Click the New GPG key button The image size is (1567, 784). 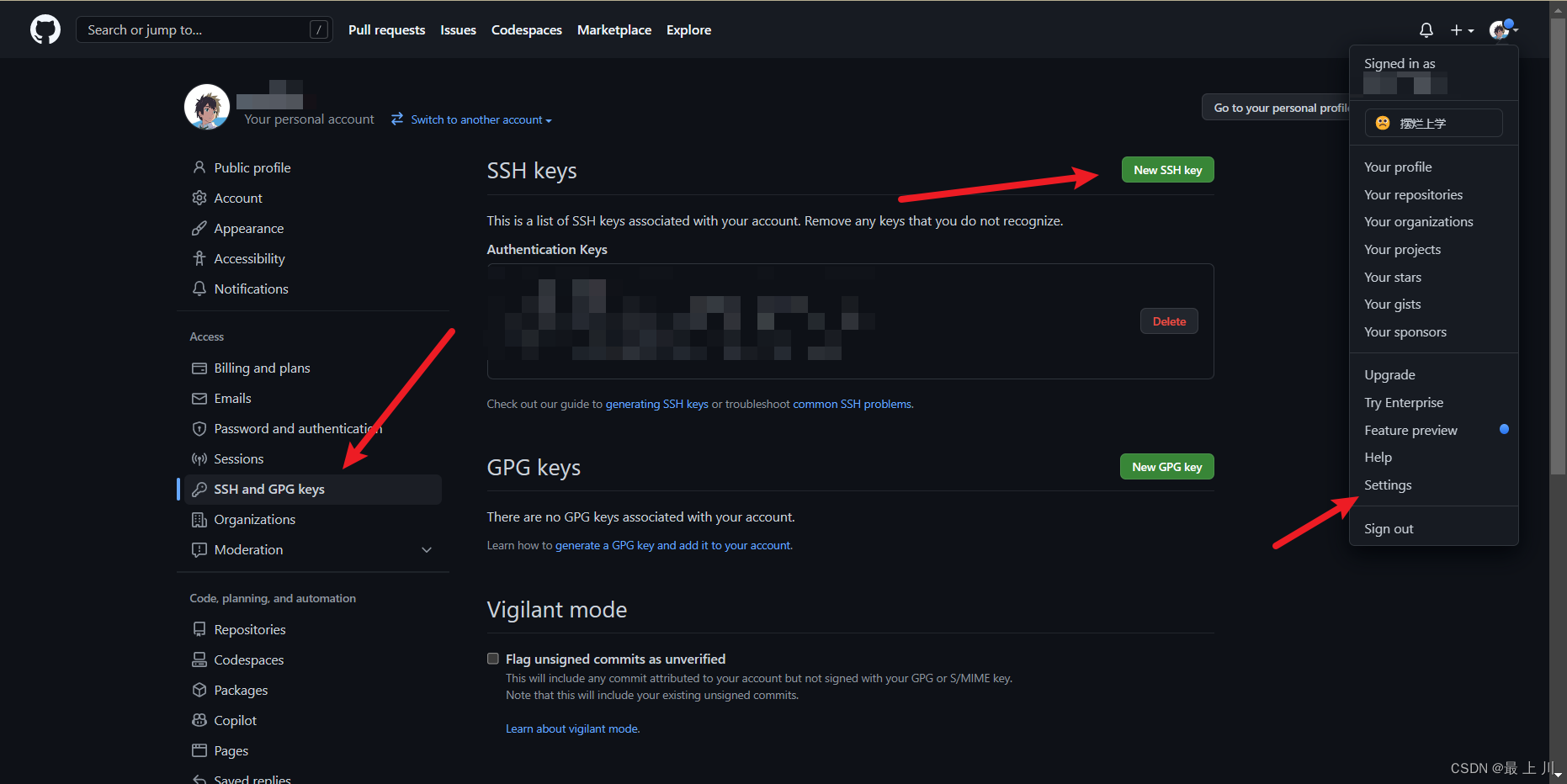pyautogui.click(x=1166, y=467)
